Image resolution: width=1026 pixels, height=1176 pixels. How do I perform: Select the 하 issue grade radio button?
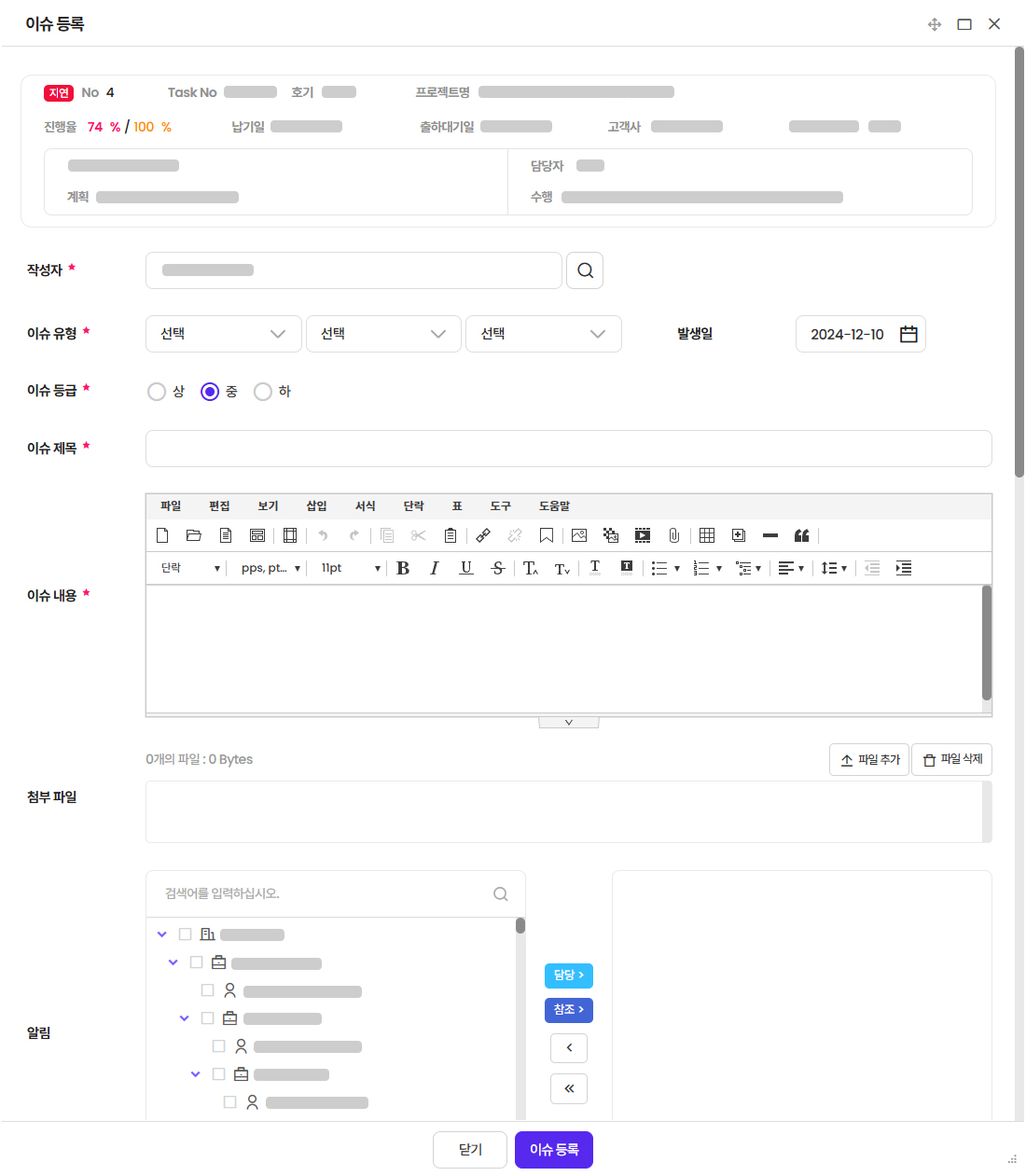coord(263,392)
